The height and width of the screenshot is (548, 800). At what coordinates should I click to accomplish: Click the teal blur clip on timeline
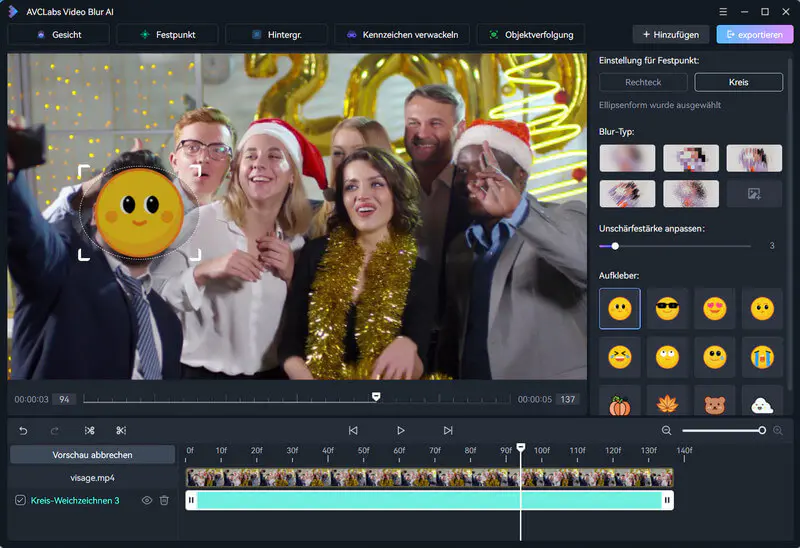[430, 500]
